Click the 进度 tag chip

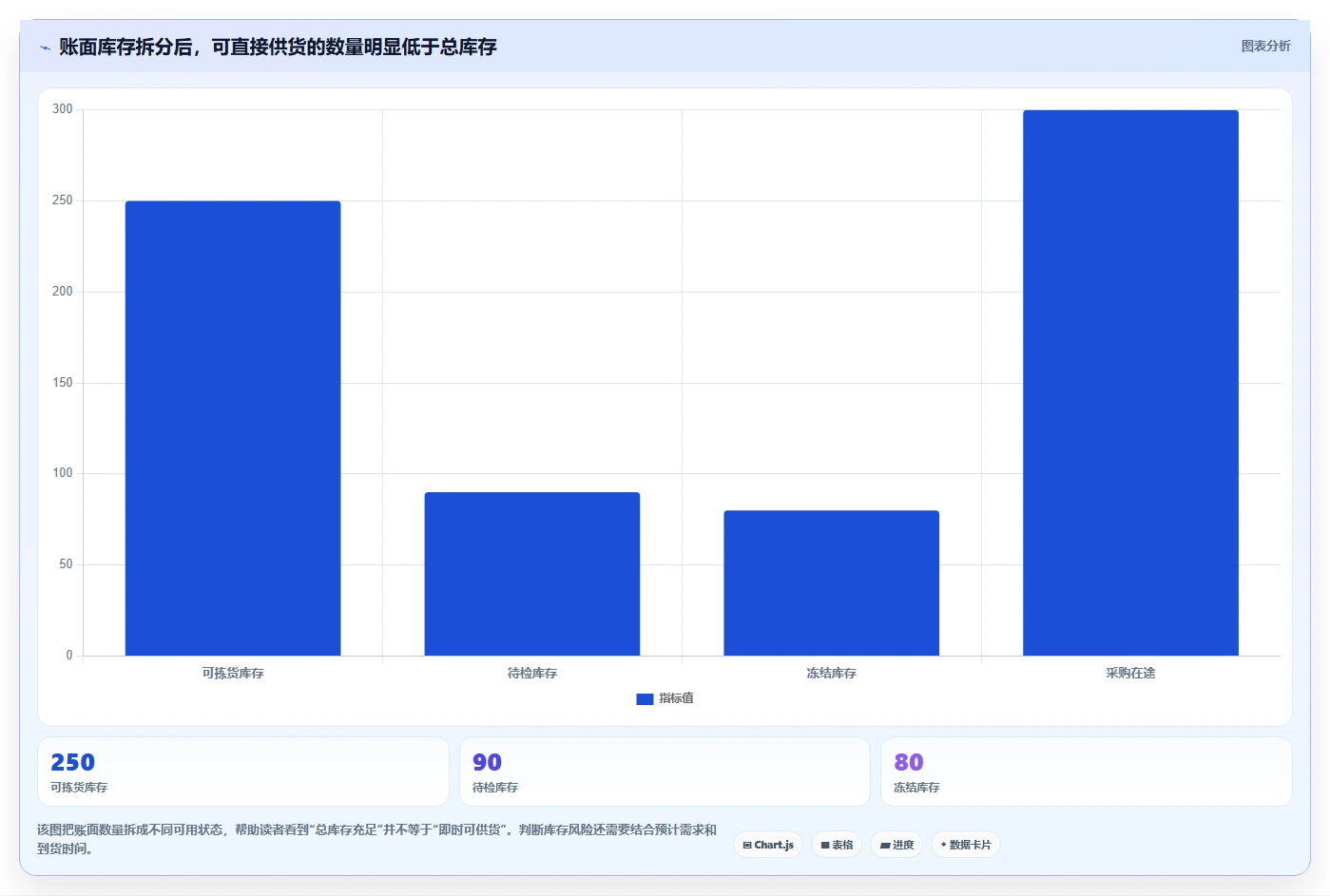(896, 845)
